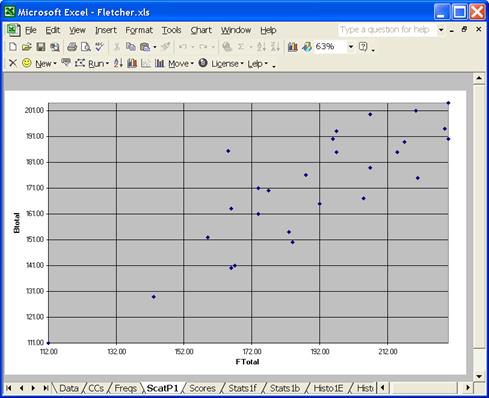Viewport: 489px width, 398px height.
Task: Click the Format Painter brush icon
Action: pos(166,47)
